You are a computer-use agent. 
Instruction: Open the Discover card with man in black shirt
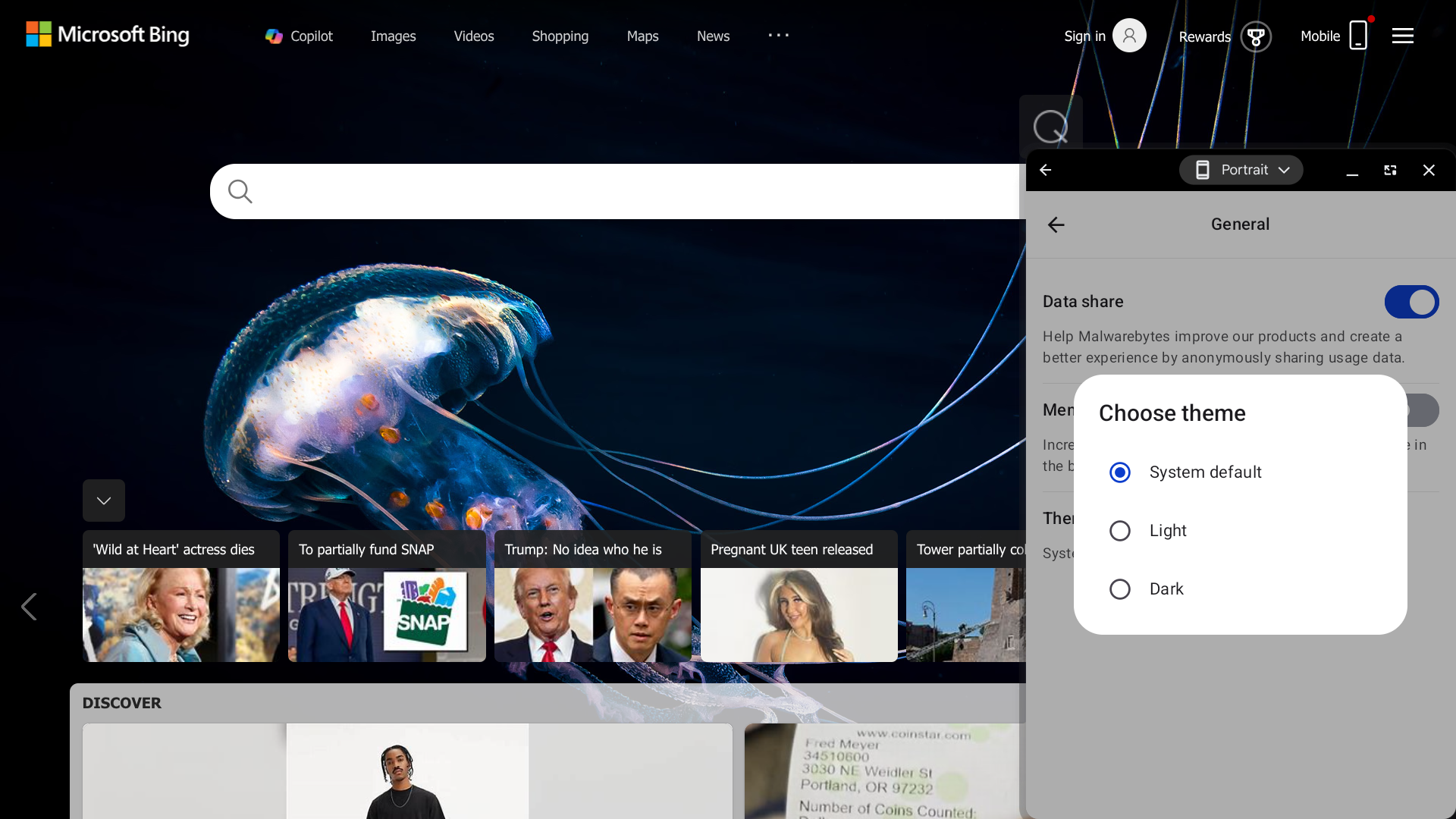[408, 771]
